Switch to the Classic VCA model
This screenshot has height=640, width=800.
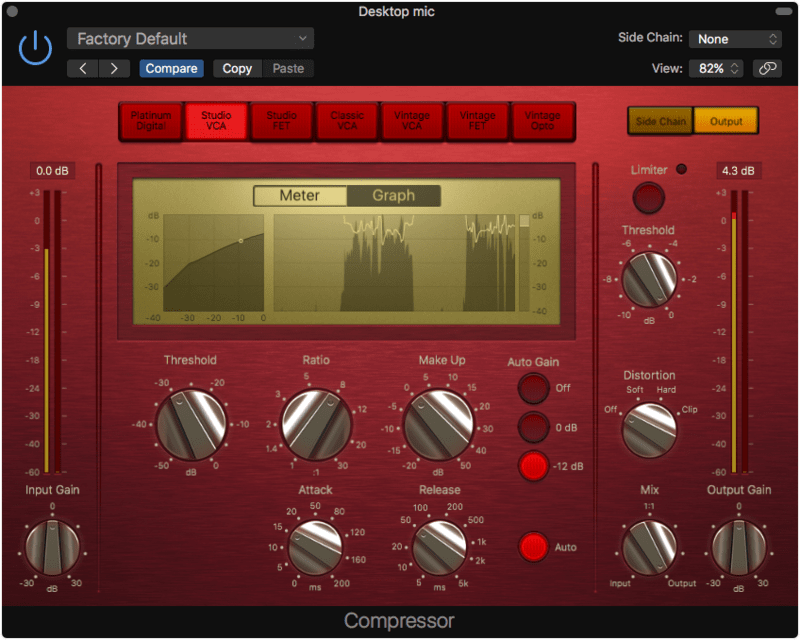click(x=346, y=120)
